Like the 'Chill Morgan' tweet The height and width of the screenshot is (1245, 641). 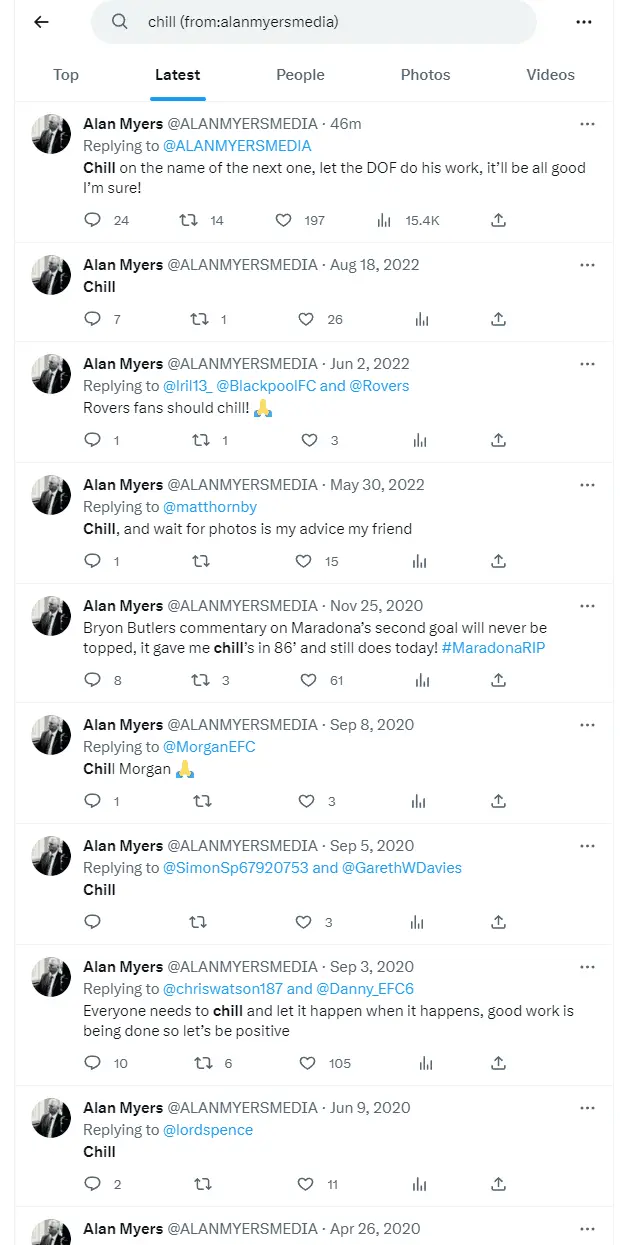(x=309, y=801)
